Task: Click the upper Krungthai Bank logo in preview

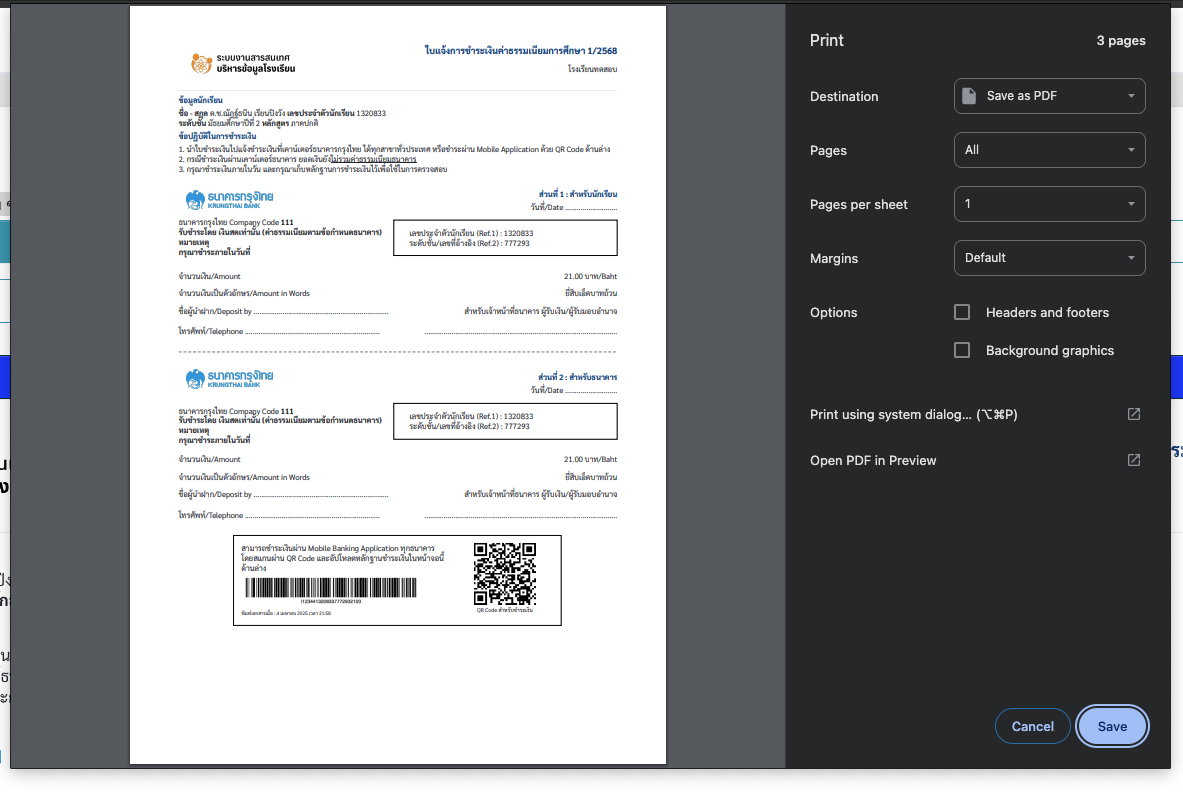Action: (230, 199)
